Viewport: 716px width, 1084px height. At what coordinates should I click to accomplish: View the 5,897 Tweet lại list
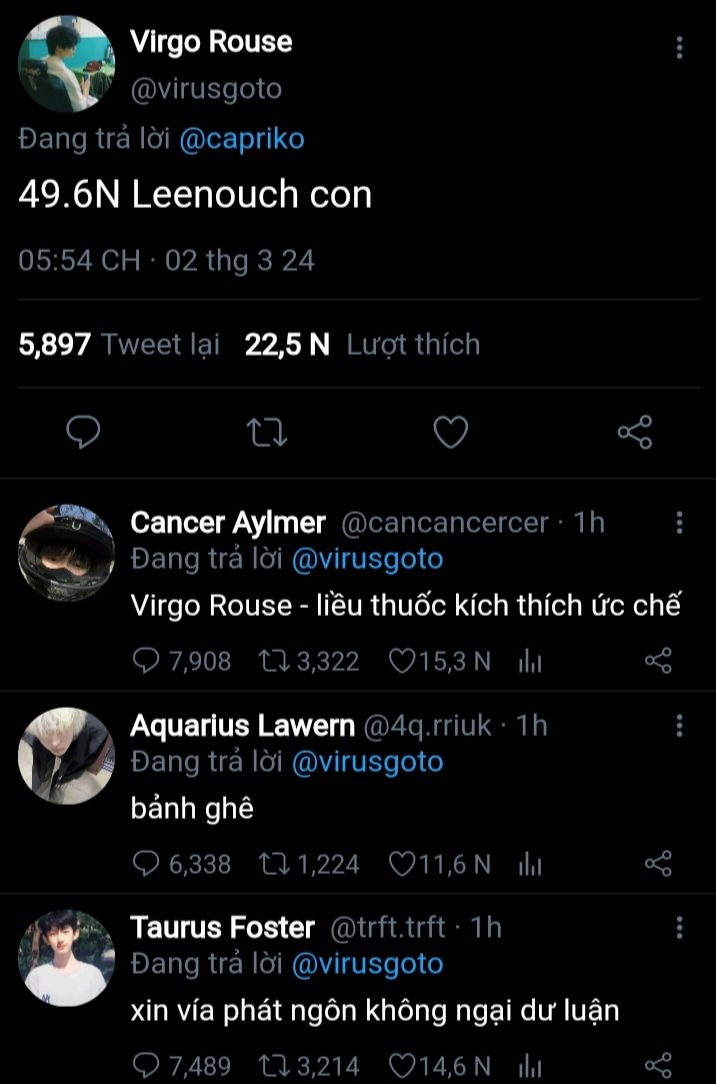tap(119, 345)
